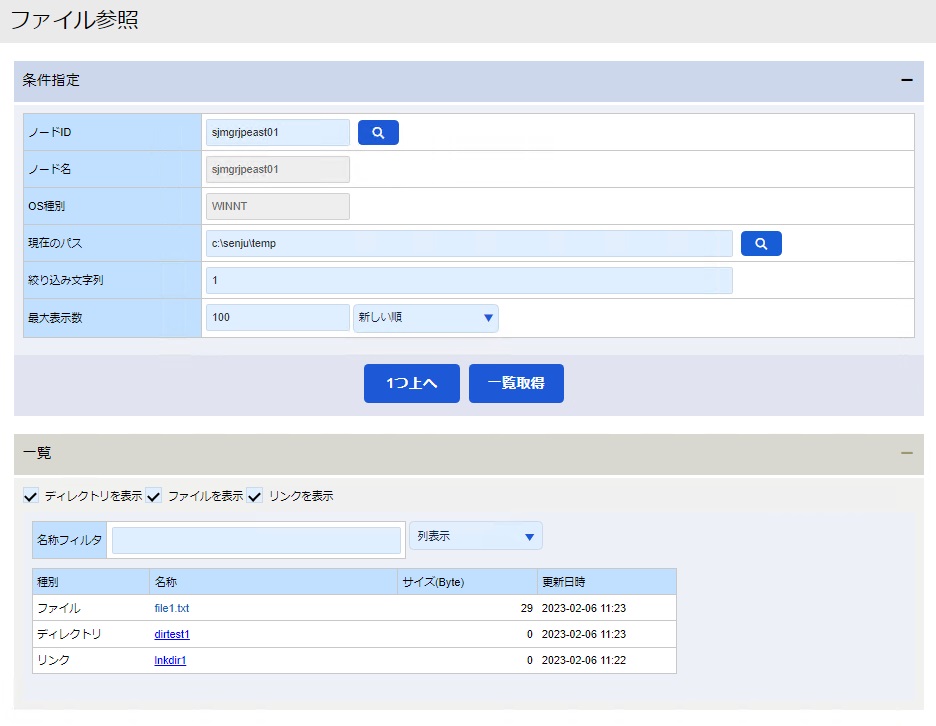936x726 pixels.
Task: Click the 更新日時 column header
Action: coord(607,582)
